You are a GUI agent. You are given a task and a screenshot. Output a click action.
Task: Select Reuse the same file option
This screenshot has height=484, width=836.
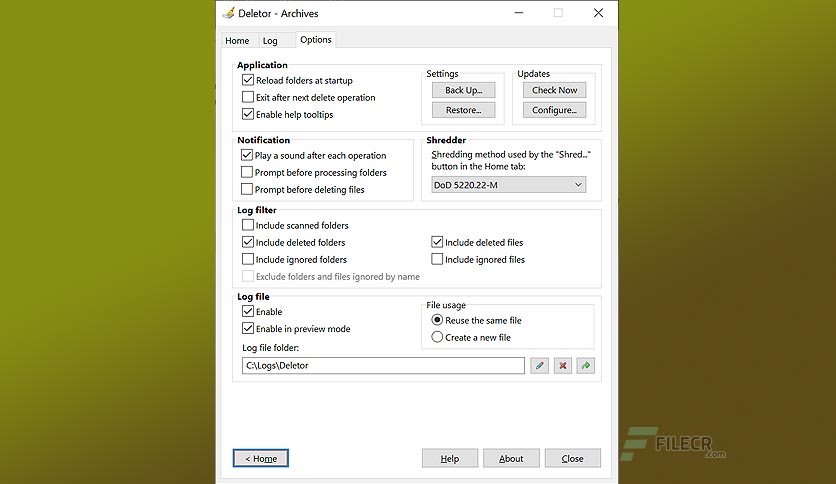pyautogui.click(x=437, y=320)
